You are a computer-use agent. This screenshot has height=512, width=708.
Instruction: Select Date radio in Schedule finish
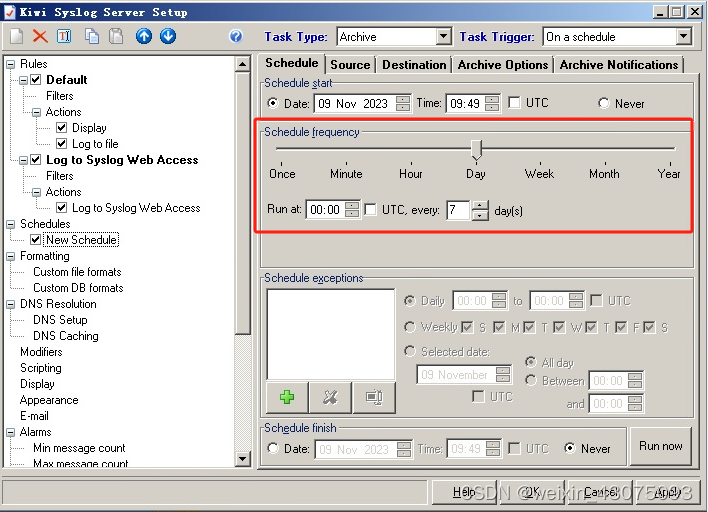click(x=273, y=448)
